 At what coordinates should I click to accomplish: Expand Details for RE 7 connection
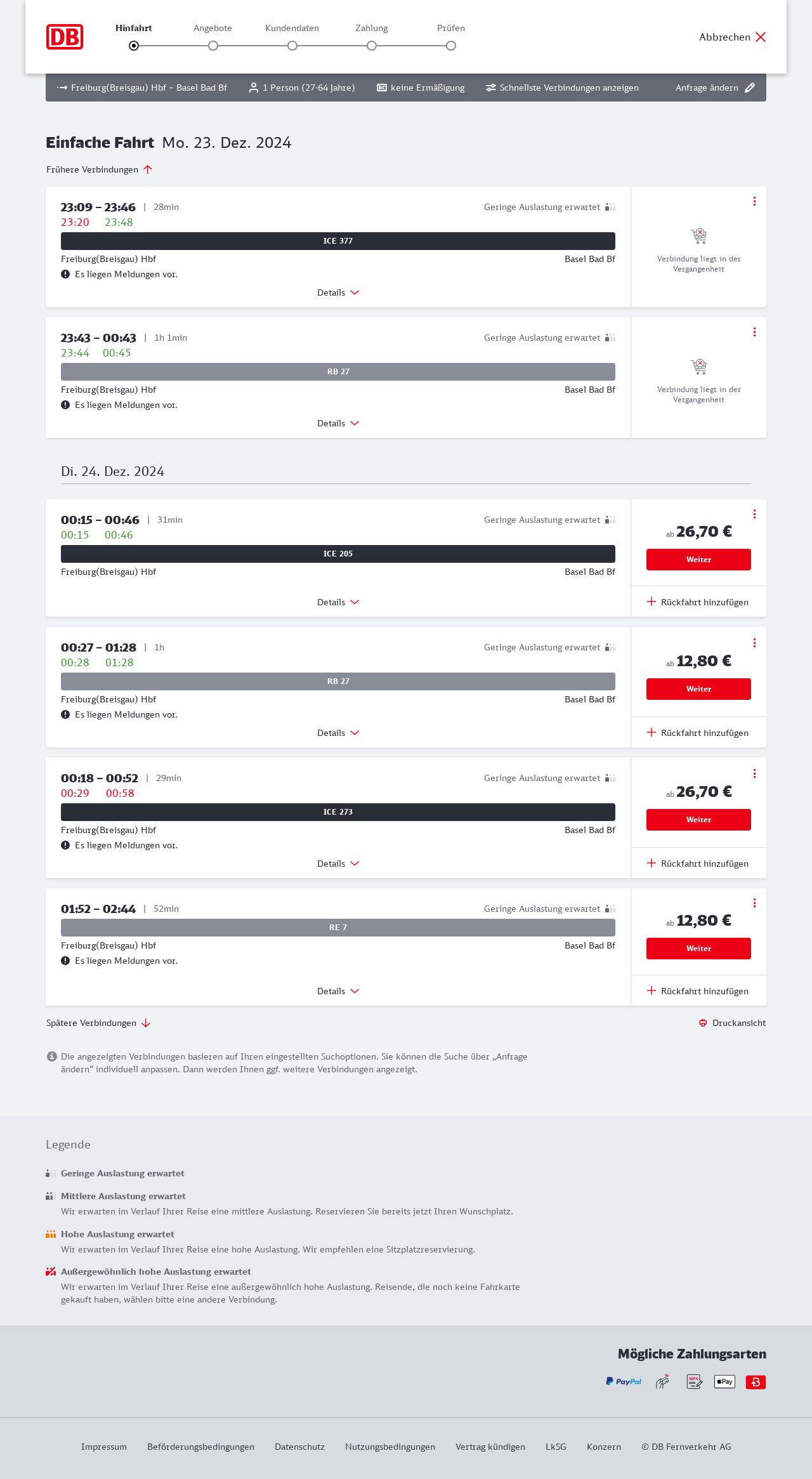pos(338,991)
